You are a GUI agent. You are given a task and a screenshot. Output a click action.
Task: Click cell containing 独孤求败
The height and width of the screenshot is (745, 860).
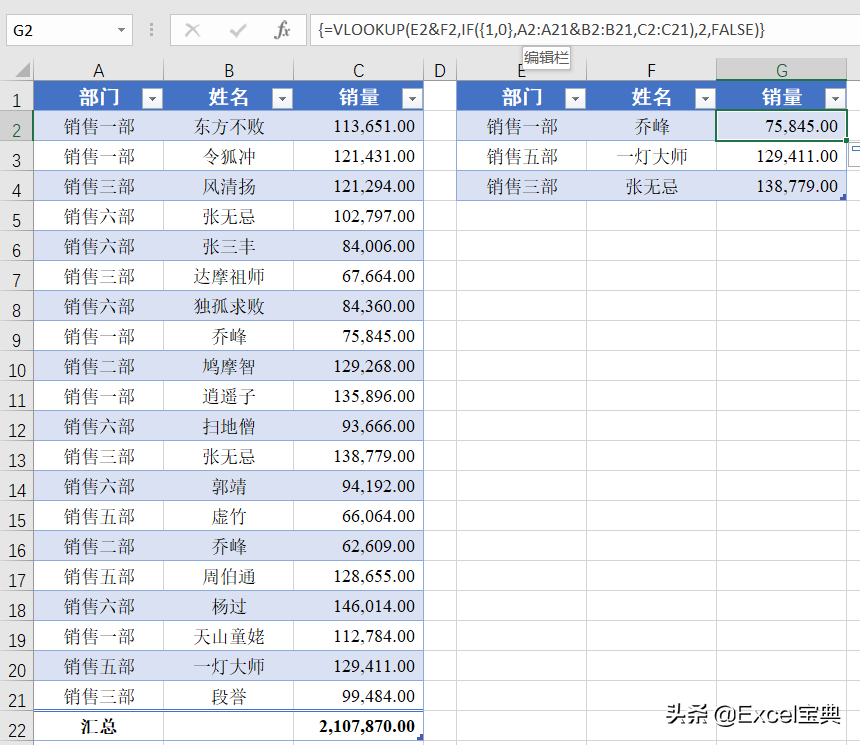pos(229,306)
